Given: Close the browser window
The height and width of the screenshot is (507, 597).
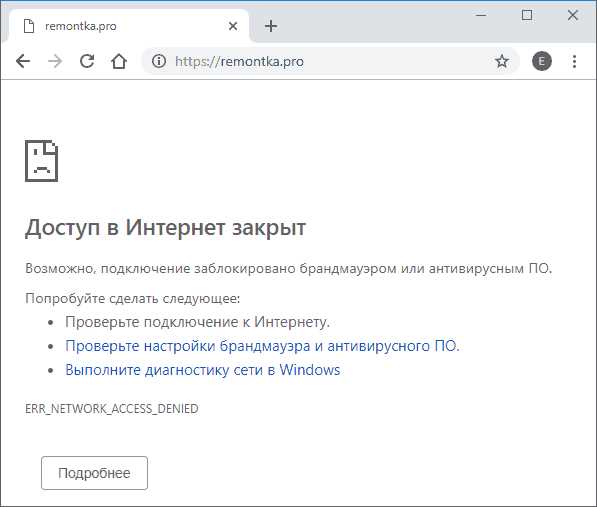Looking at the screenshot, I should click(x=572, y=16).
